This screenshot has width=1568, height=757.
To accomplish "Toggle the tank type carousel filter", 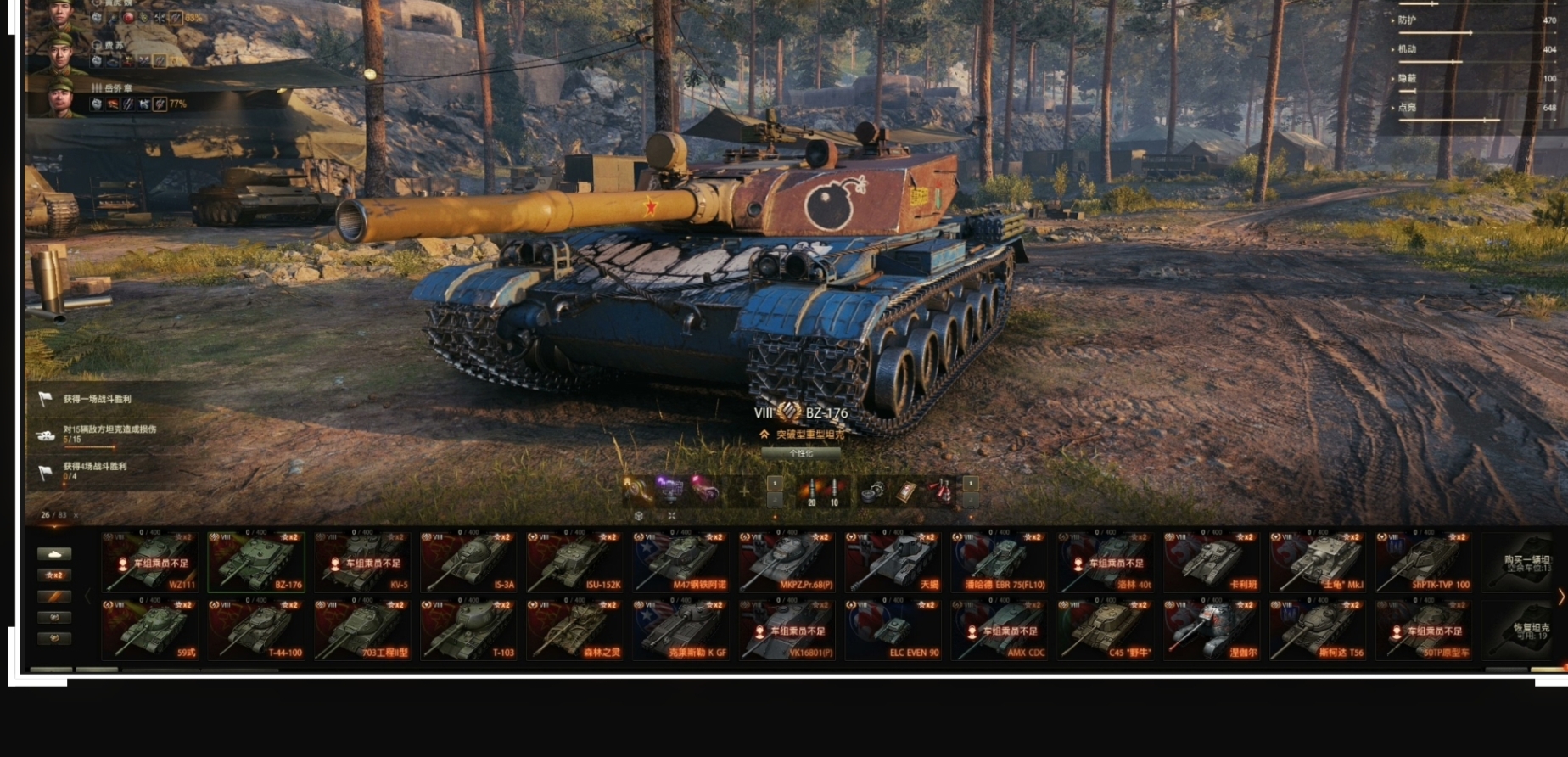I will [54, 553].
